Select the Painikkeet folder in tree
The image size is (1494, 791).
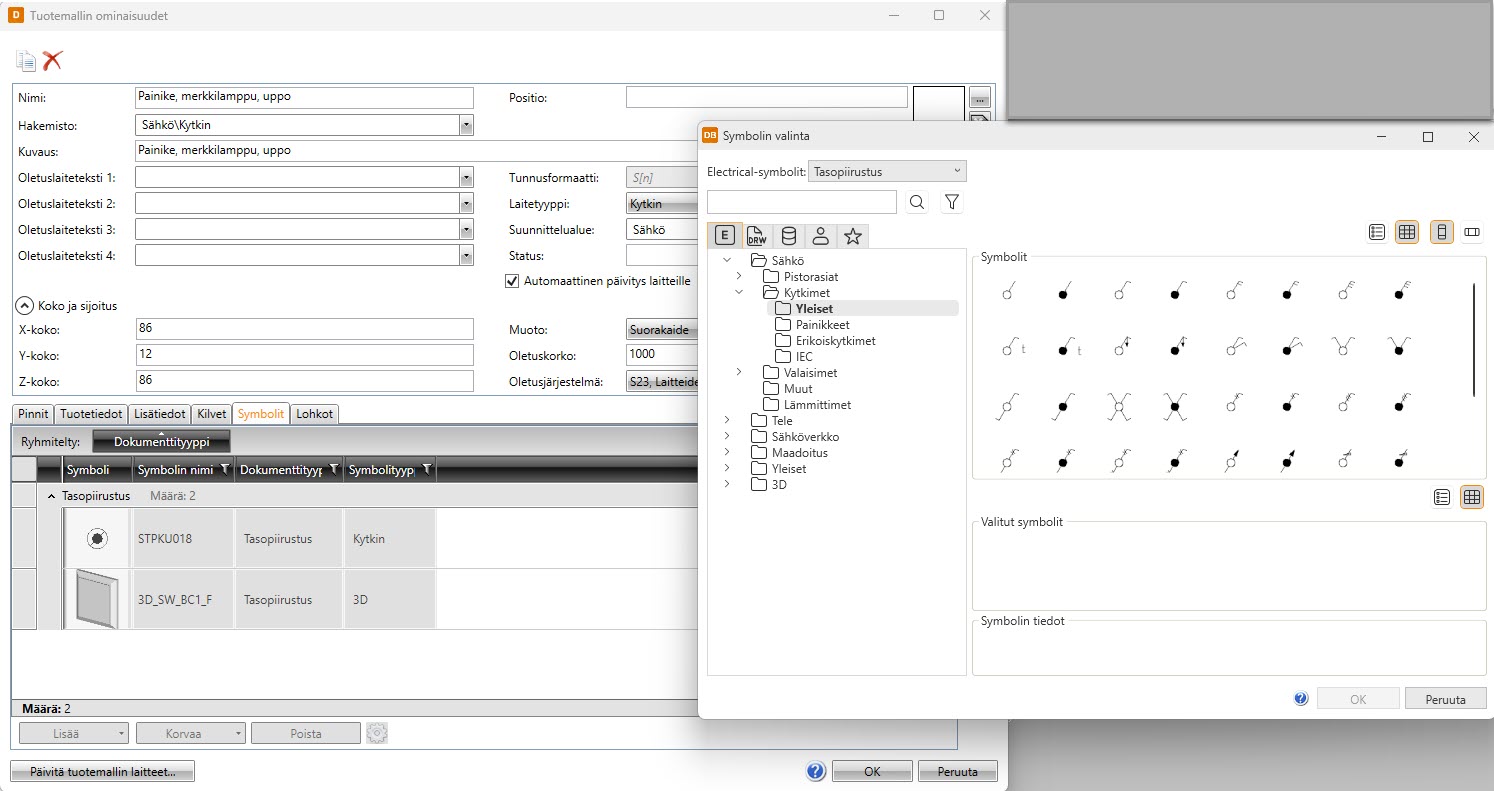point(822,324)
